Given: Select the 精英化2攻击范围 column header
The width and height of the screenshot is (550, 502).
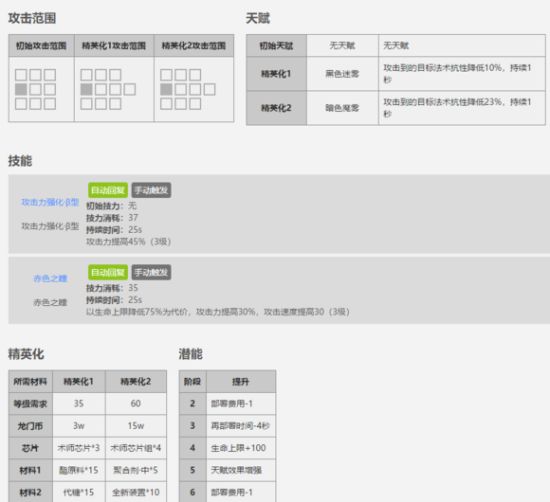Looking at the screenshot, I should point(194,46).
